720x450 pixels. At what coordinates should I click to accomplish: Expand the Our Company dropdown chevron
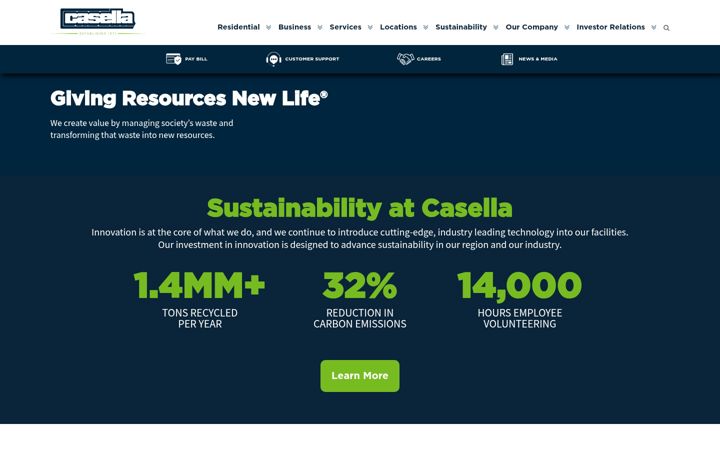tap(567, 28)
